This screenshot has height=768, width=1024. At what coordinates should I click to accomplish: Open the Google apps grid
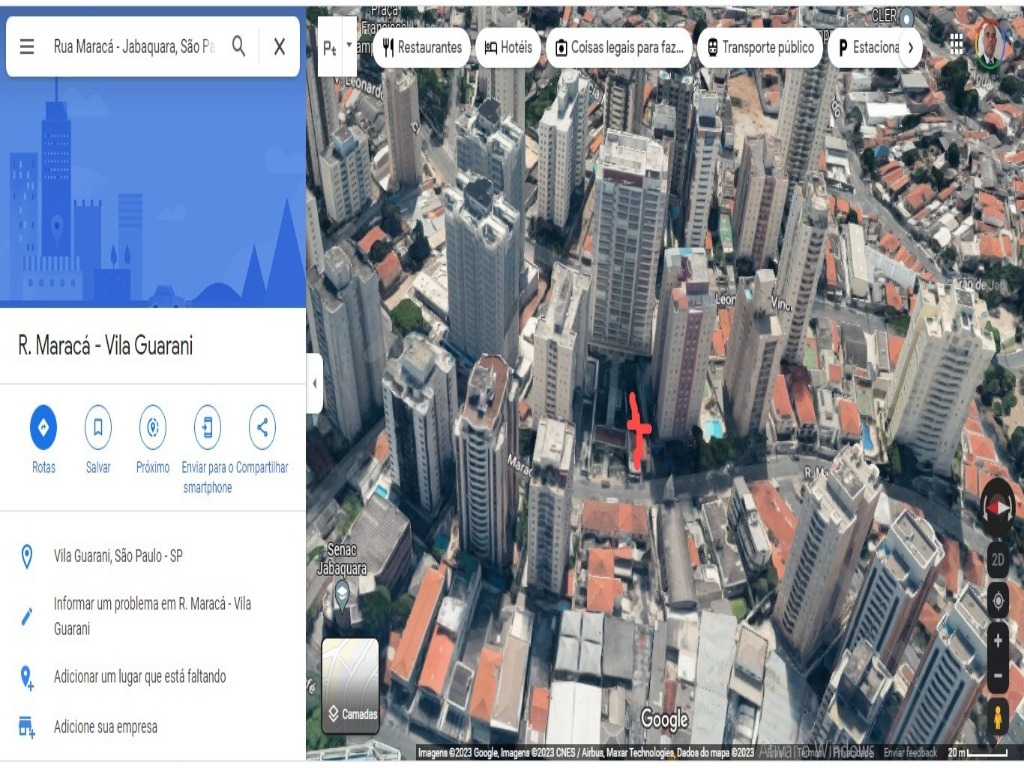(x=956, y=44)
